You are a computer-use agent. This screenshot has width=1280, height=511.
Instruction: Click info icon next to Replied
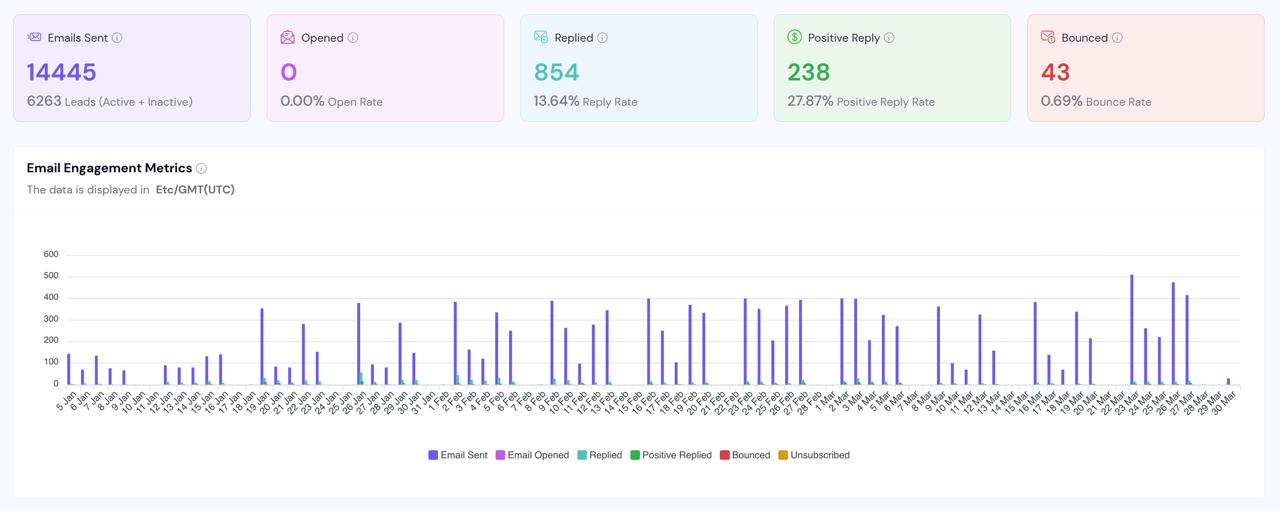pyautogui.click(x=602, y=38)
